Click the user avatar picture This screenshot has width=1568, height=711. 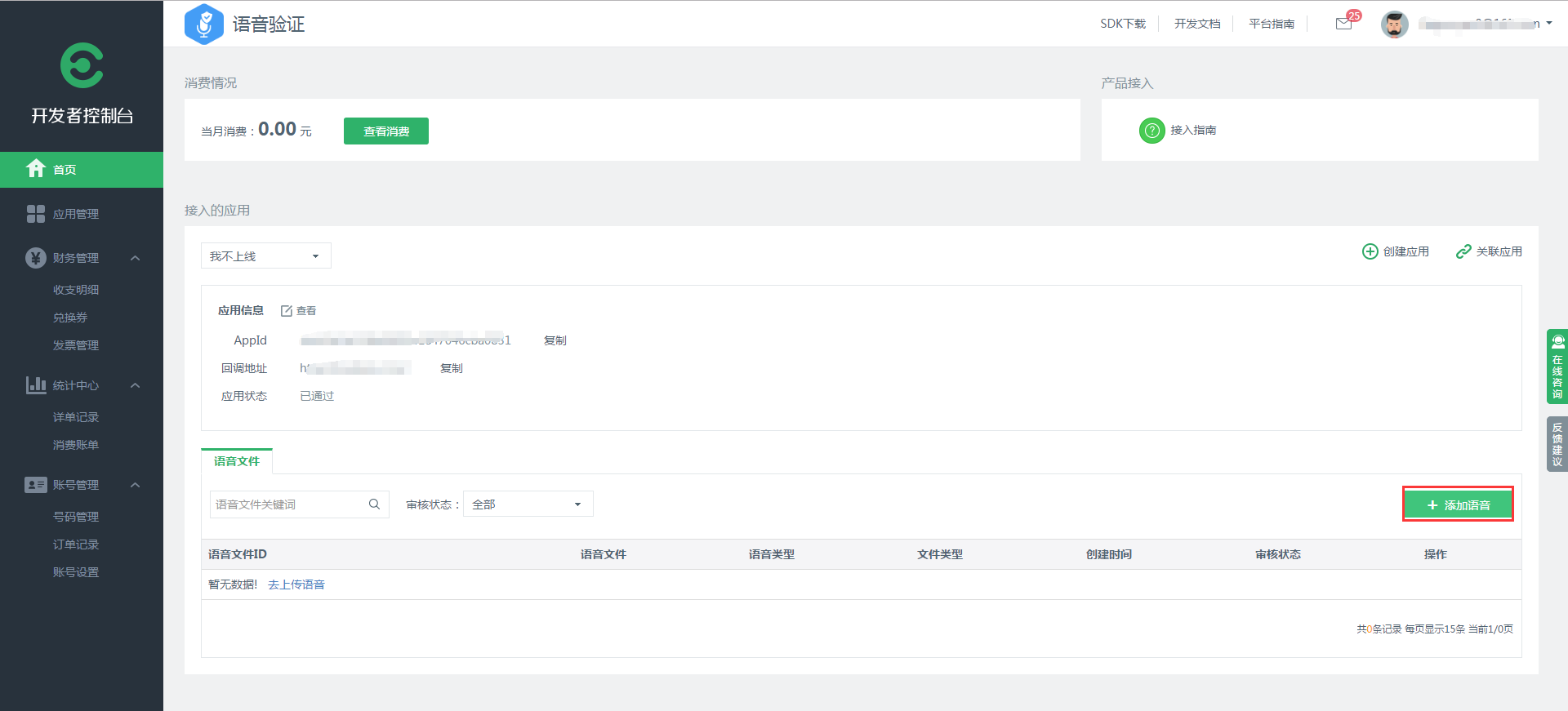1394,24
